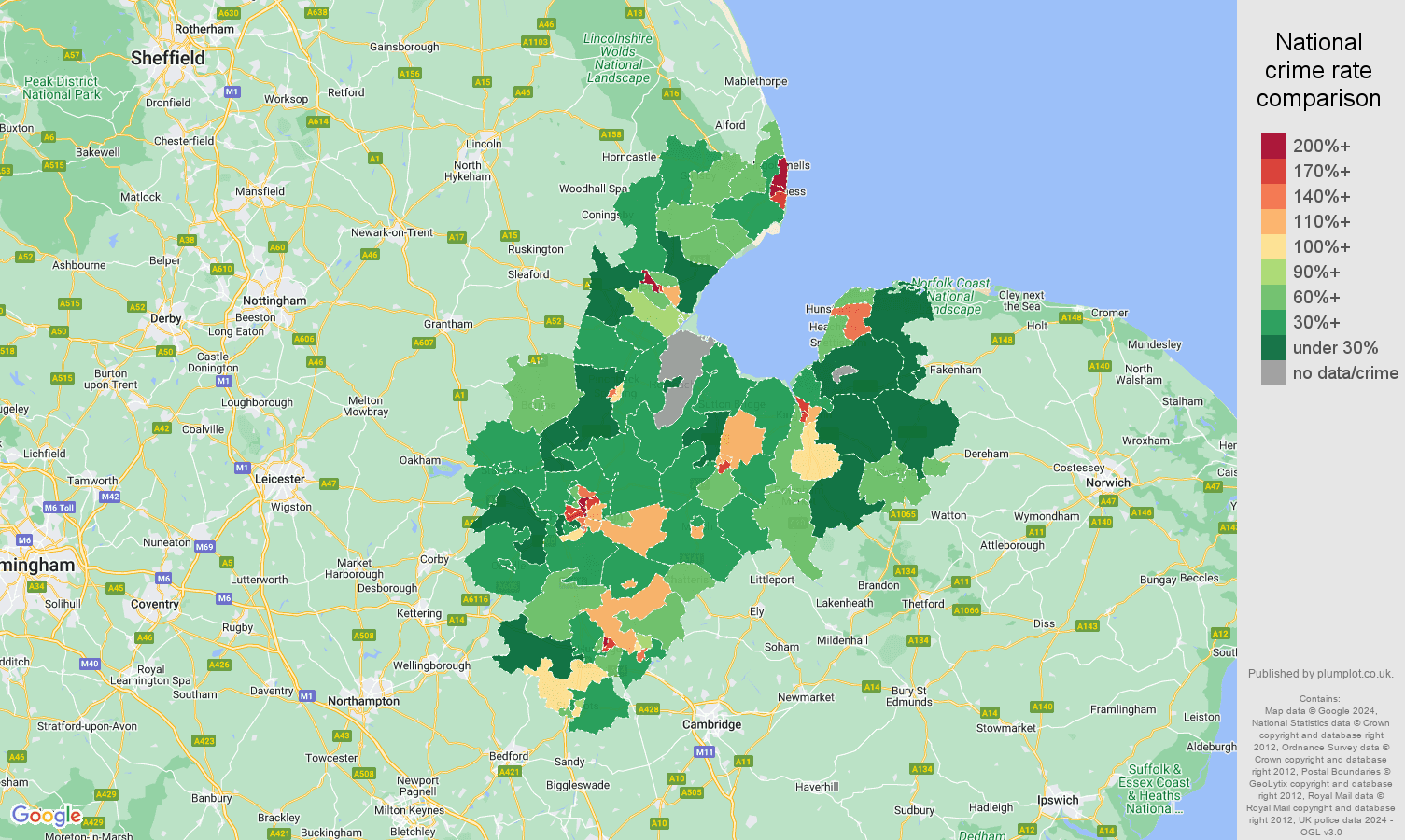1405x840 pixels.
Task: Click the Diss town label
Action: (x=1044, y=623)
